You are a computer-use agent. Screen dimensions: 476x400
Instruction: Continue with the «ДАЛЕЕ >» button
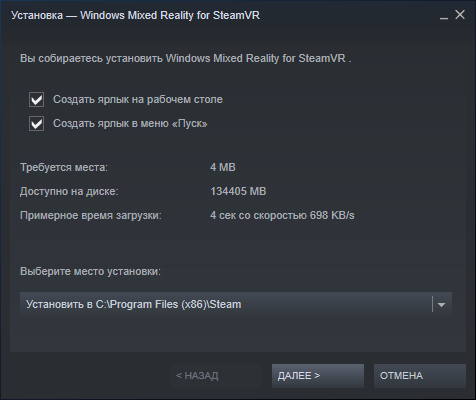tap(318, 376)
